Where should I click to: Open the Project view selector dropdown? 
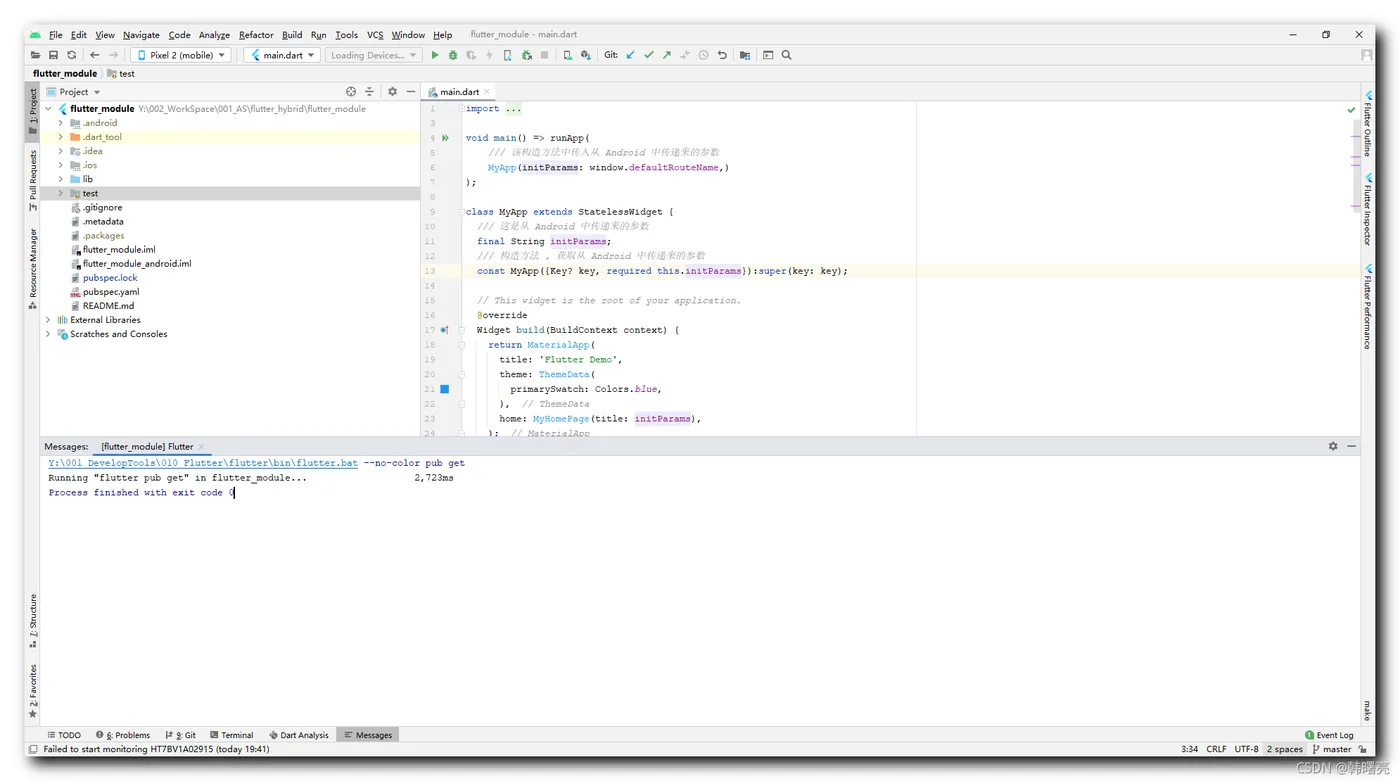[x=73, y=91]
